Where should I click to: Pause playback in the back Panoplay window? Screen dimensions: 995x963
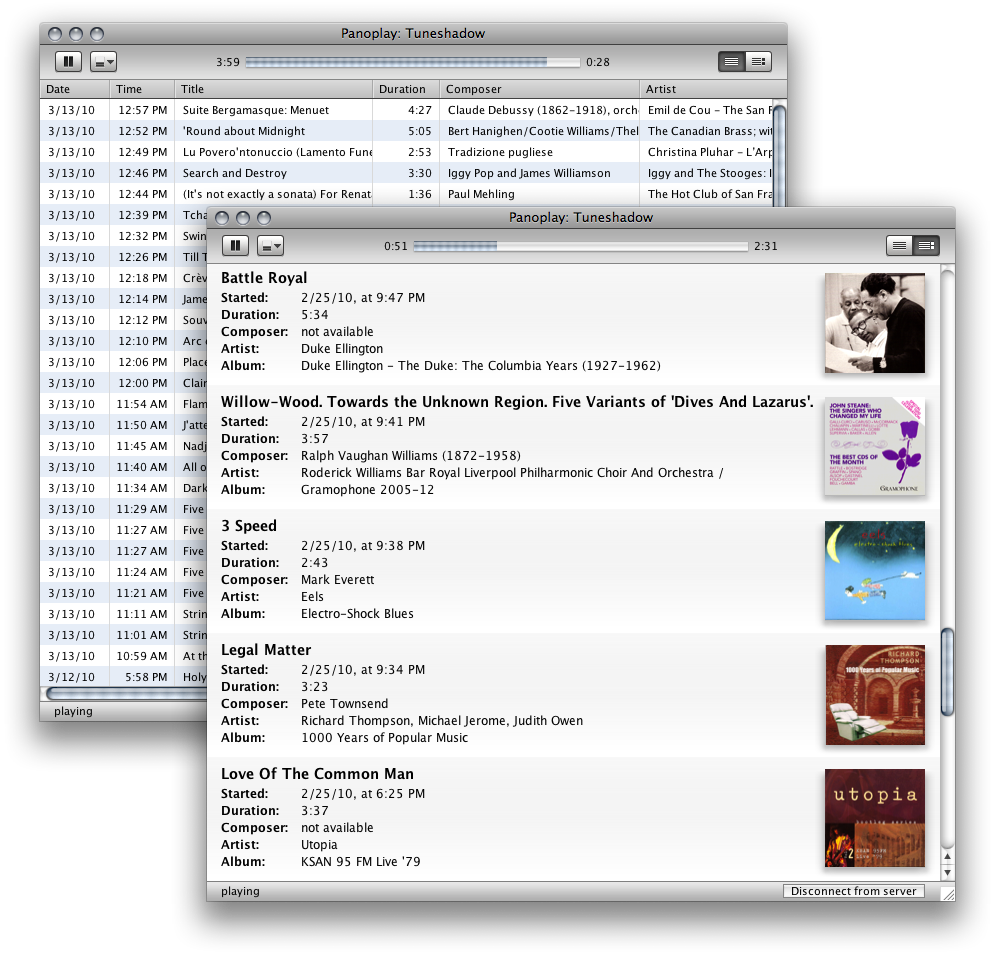coord(67,62)
